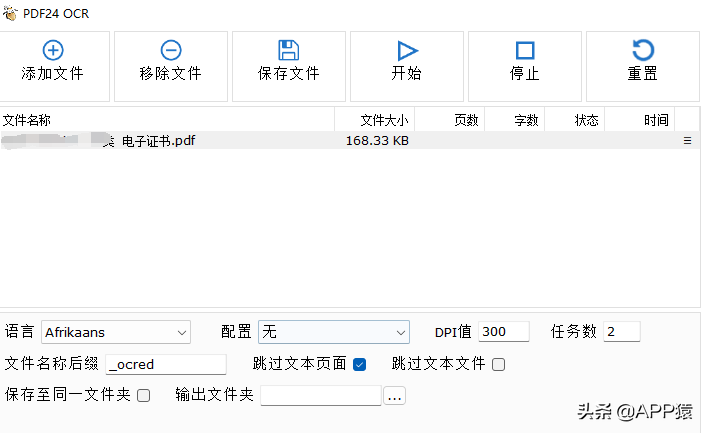
Task: Click the 任务数 field showing 2
Action: [x=622, y=332]
